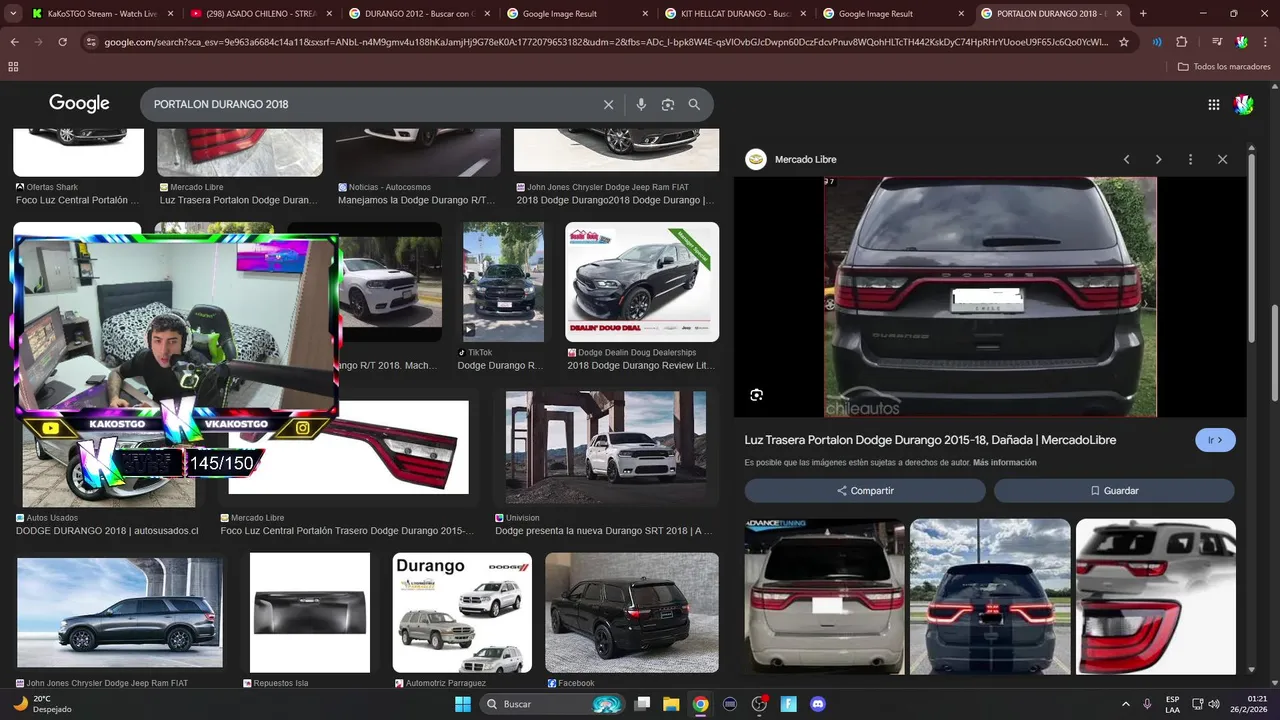This screenshot has width=1280, height=720.
Task: Switch to KaKoSTGO Stream tab
Action: click(103, 14)
